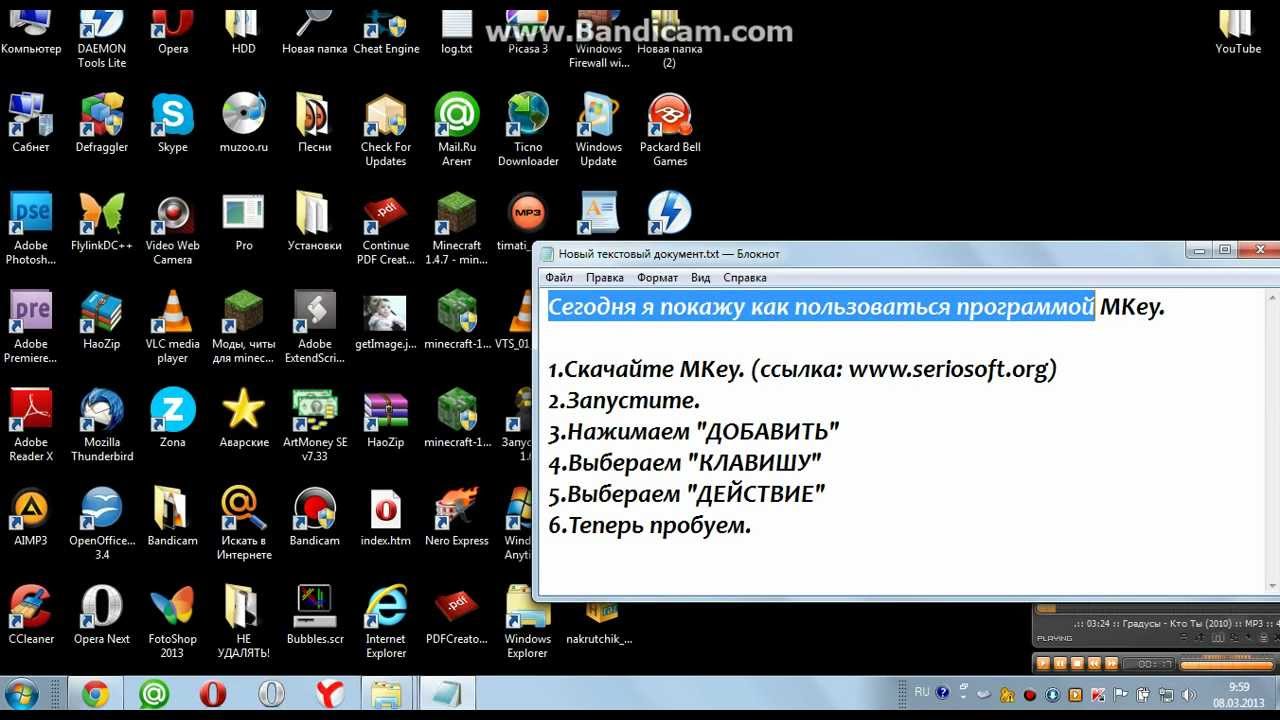Open the Adobe Premiere desktop shortcut
This screenshot has height=720, width=1280.
point(31,326)
